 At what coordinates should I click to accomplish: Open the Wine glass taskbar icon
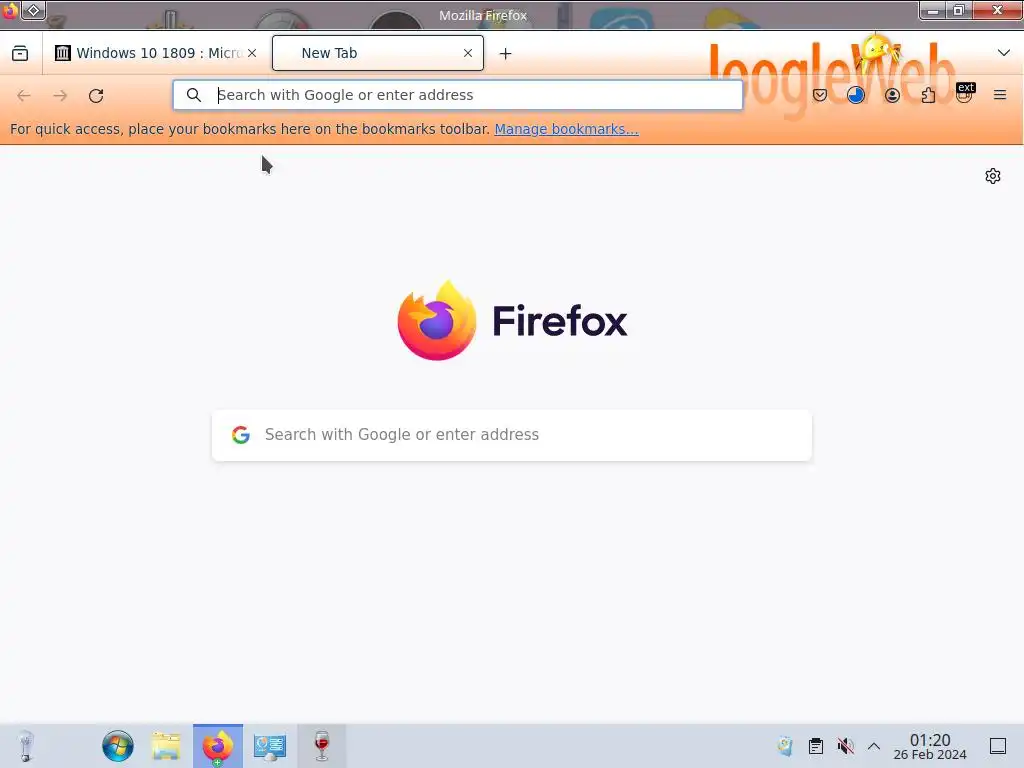coord(321,746)
